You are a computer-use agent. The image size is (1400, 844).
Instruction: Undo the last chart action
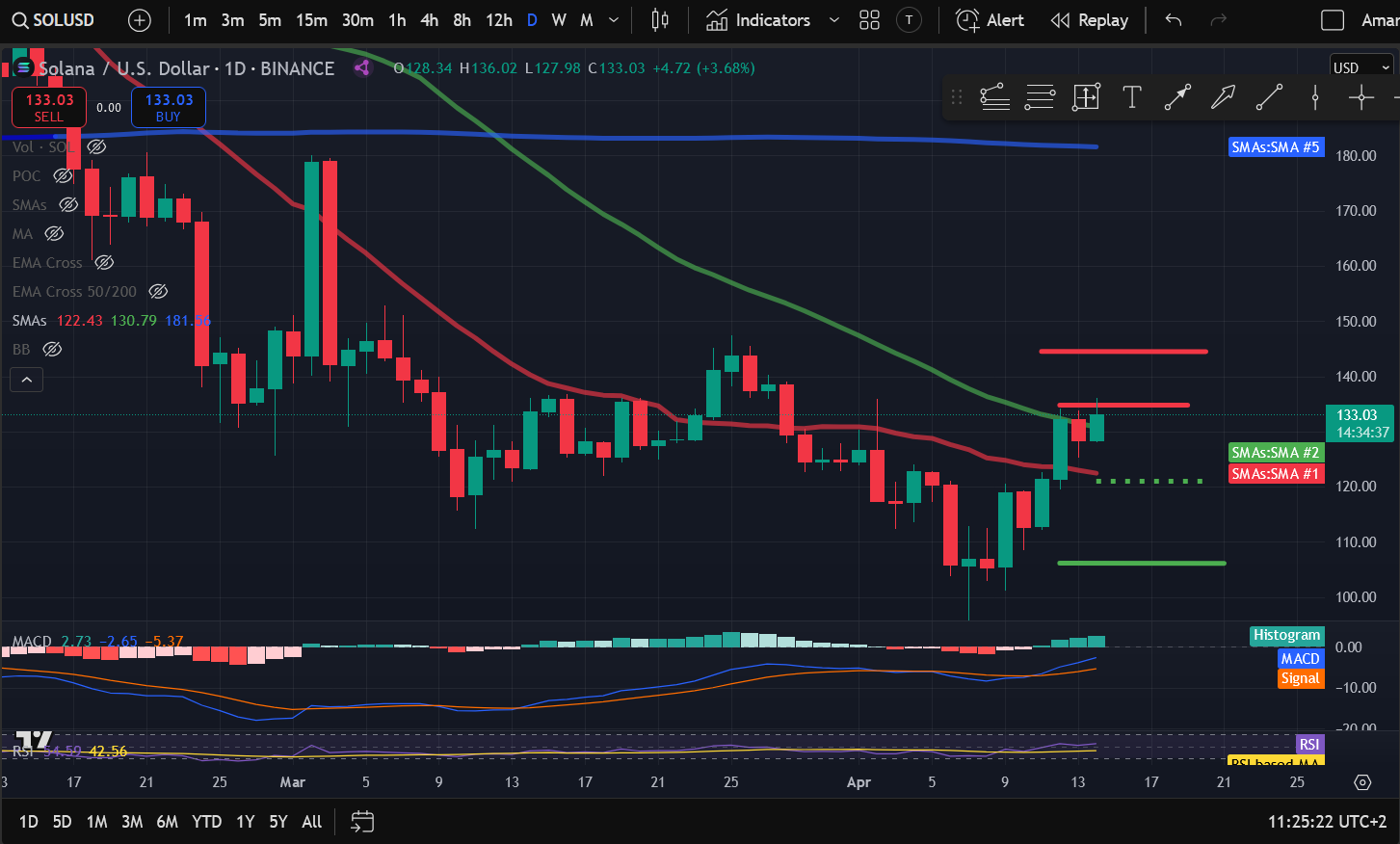(x=1173, y=20)
